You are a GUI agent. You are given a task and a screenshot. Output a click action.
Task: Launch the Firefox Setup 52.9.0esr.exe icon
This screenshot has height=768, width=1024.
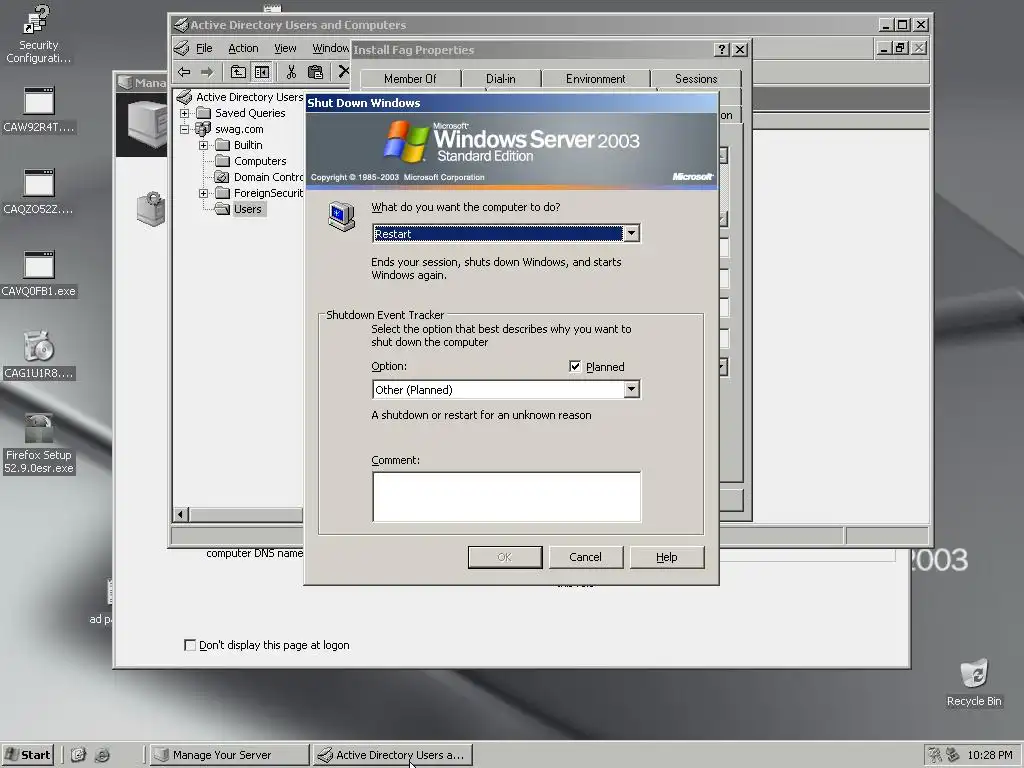pos(39,444)
